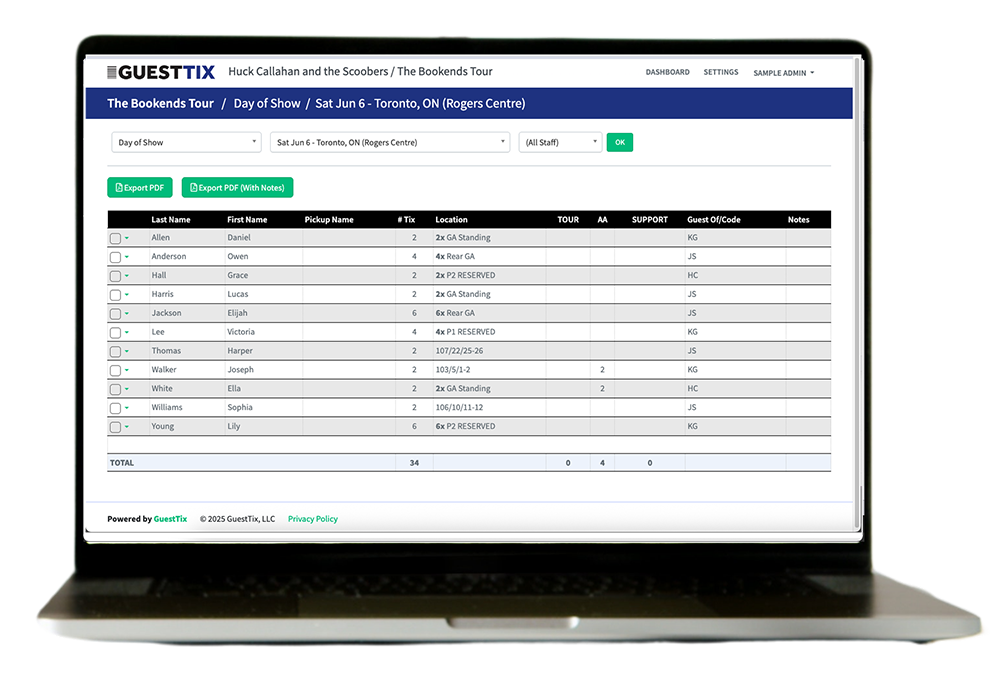
Task: Open the Privacy Policy link
Action: (313, 519)
